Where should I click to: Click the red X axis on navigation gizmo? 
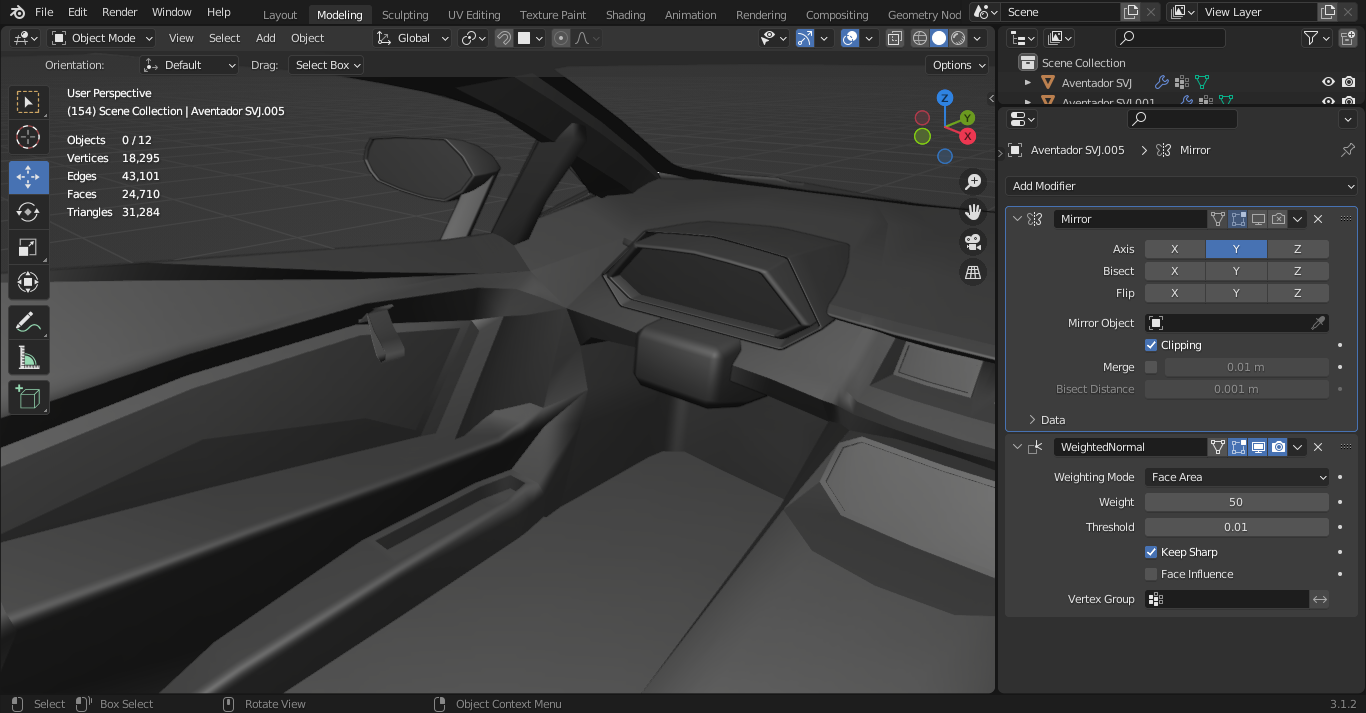[968, 136]
